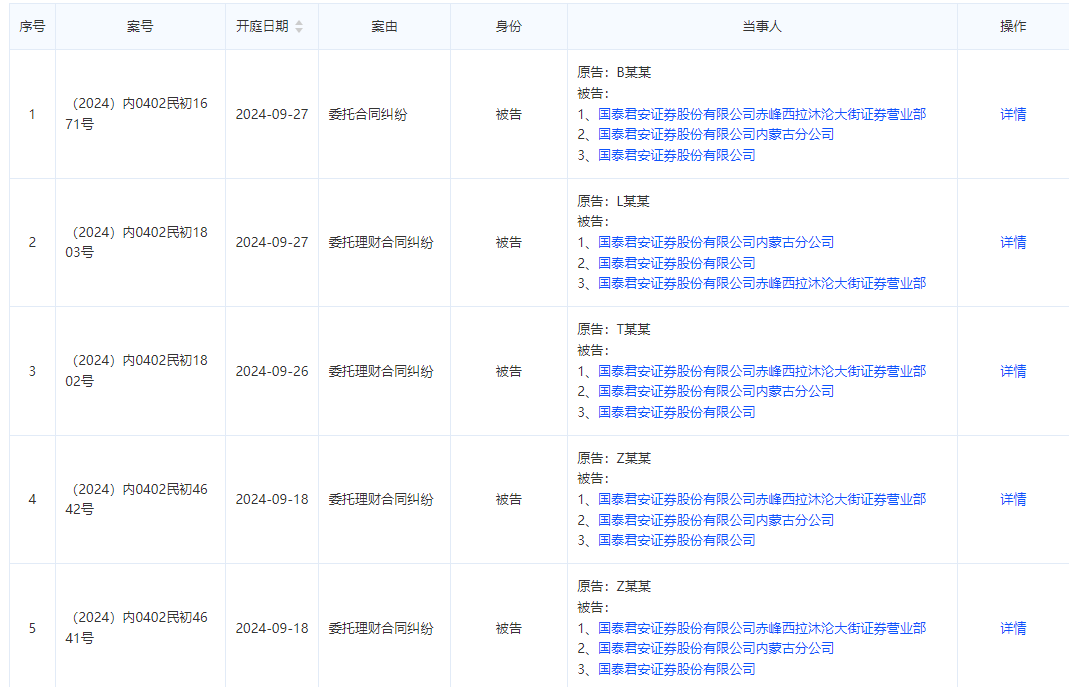Open 国泰君安证券股份有限公司 link in row 4
This screenshot has width=1069, height=687.
click(676, 540)
